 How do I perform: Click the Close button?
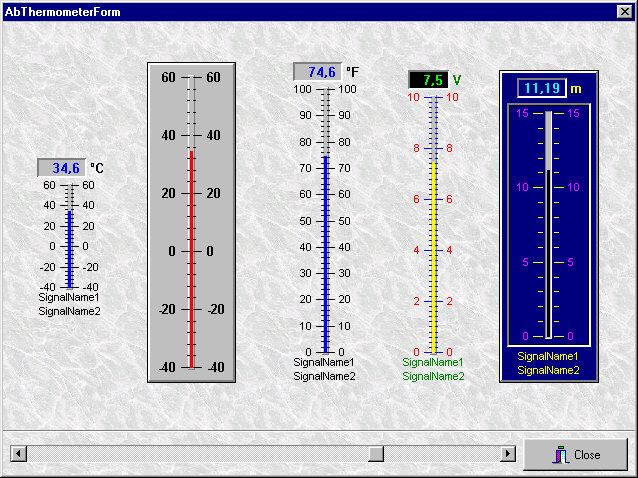tap(575, 454)
